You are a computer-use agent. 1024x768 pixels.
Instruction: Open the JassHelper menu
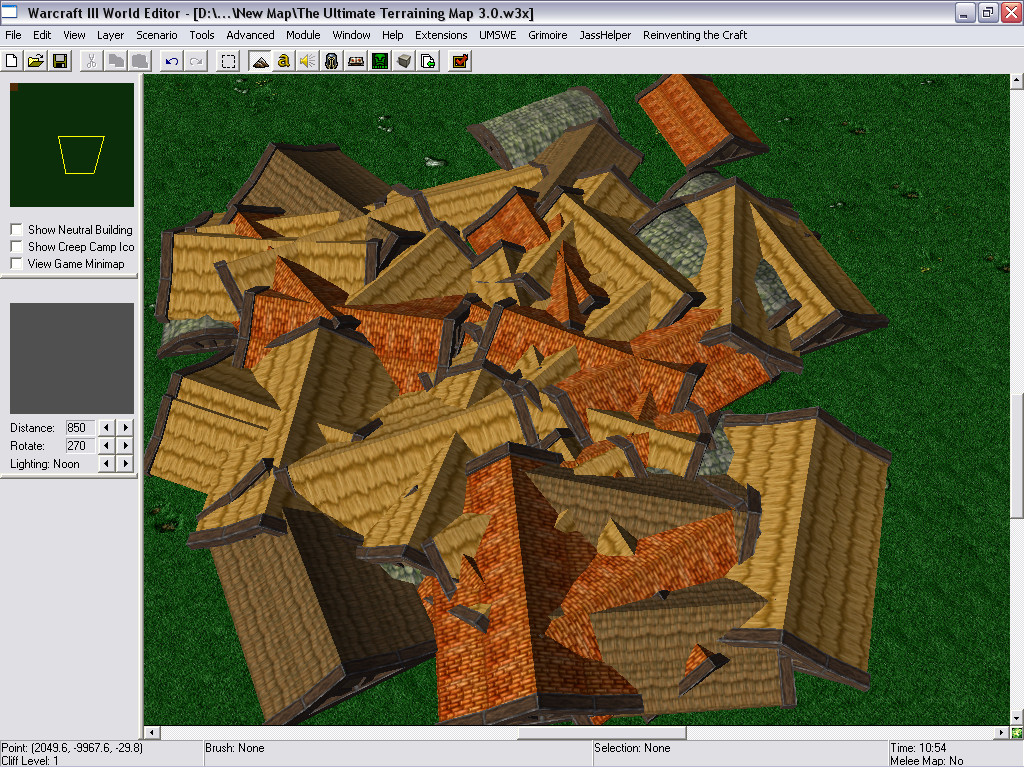click(x=605, y=35)
